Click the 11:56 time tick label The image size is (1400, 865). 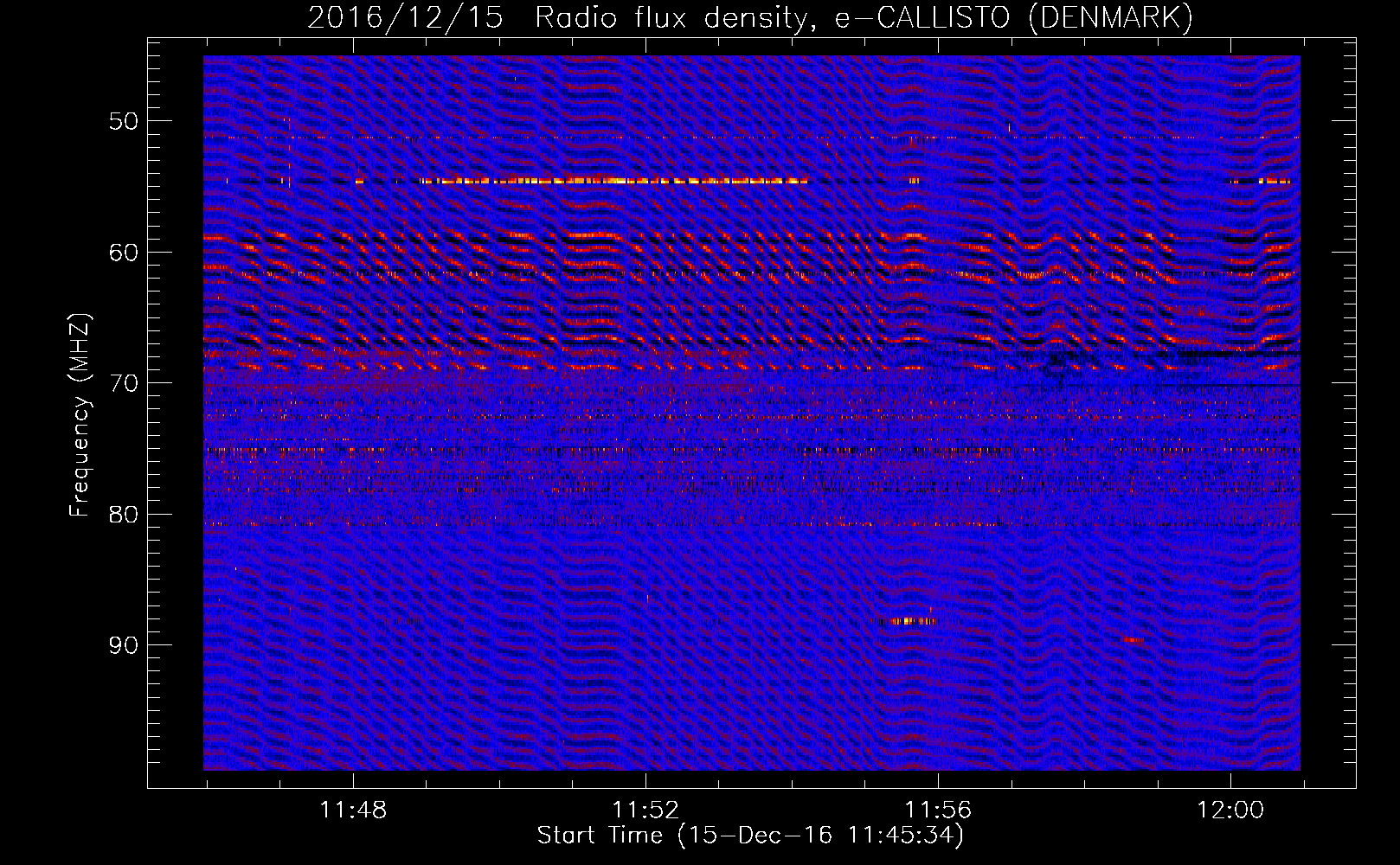pos(938,811)
